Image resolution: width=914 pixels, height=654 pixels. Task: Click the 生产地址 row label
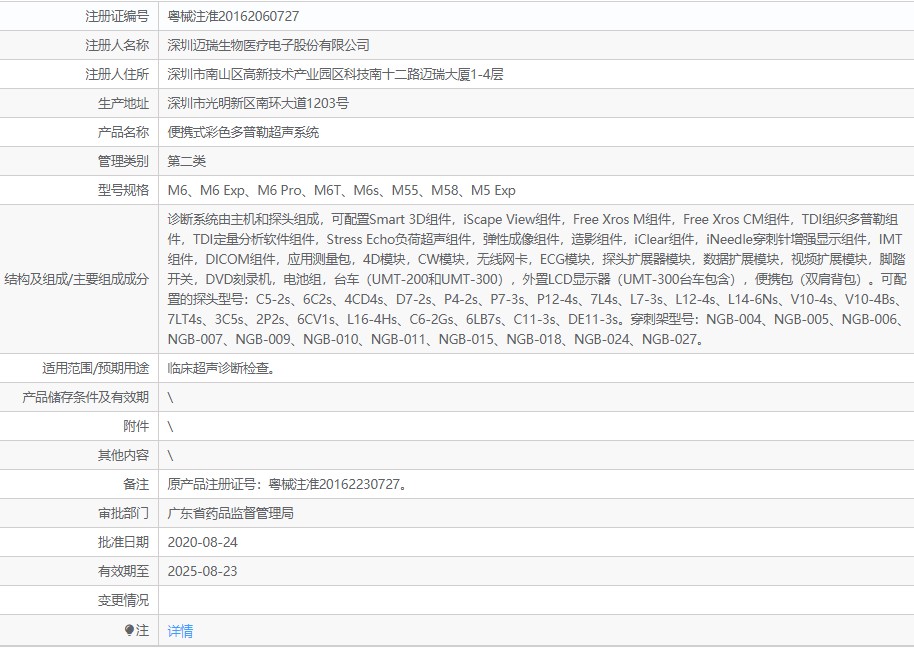[124, 103]
